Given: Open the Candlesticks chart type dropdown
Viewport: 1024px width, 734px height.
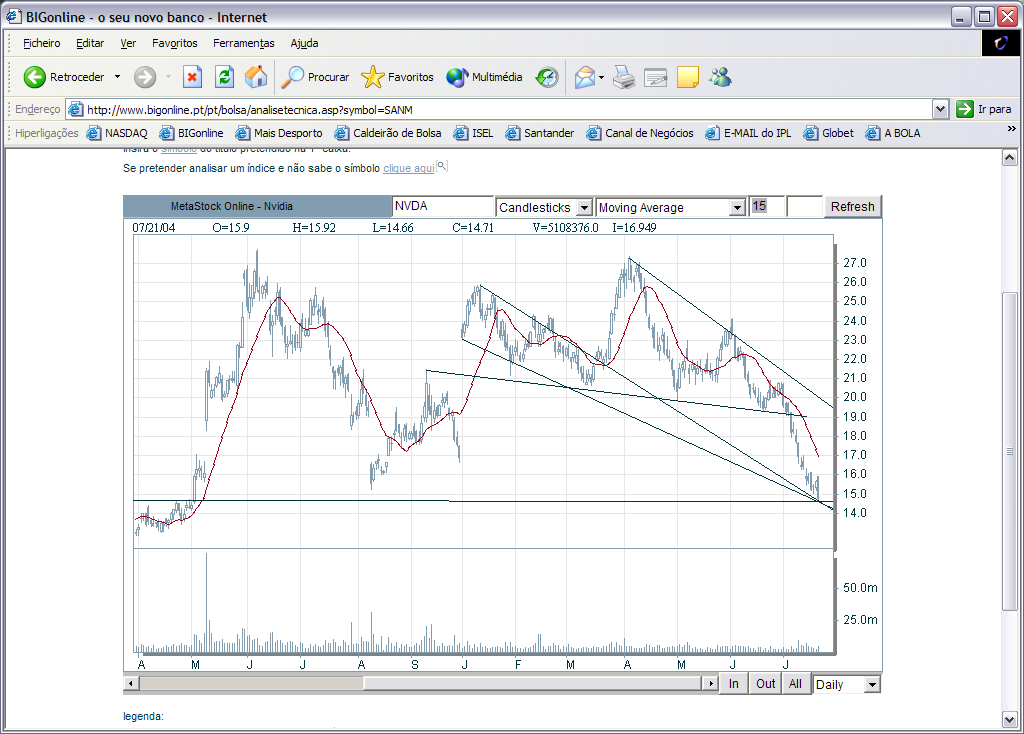Looking at the screenshot, I should (x=585, y=207).
